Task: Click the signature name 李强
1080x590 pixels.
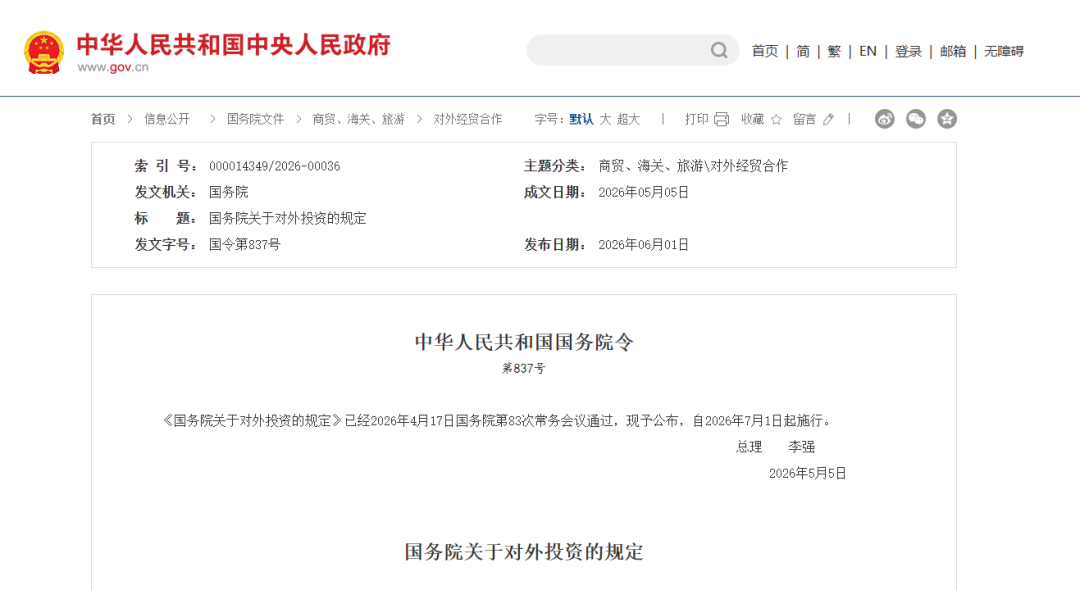Action: click(802, 447)
